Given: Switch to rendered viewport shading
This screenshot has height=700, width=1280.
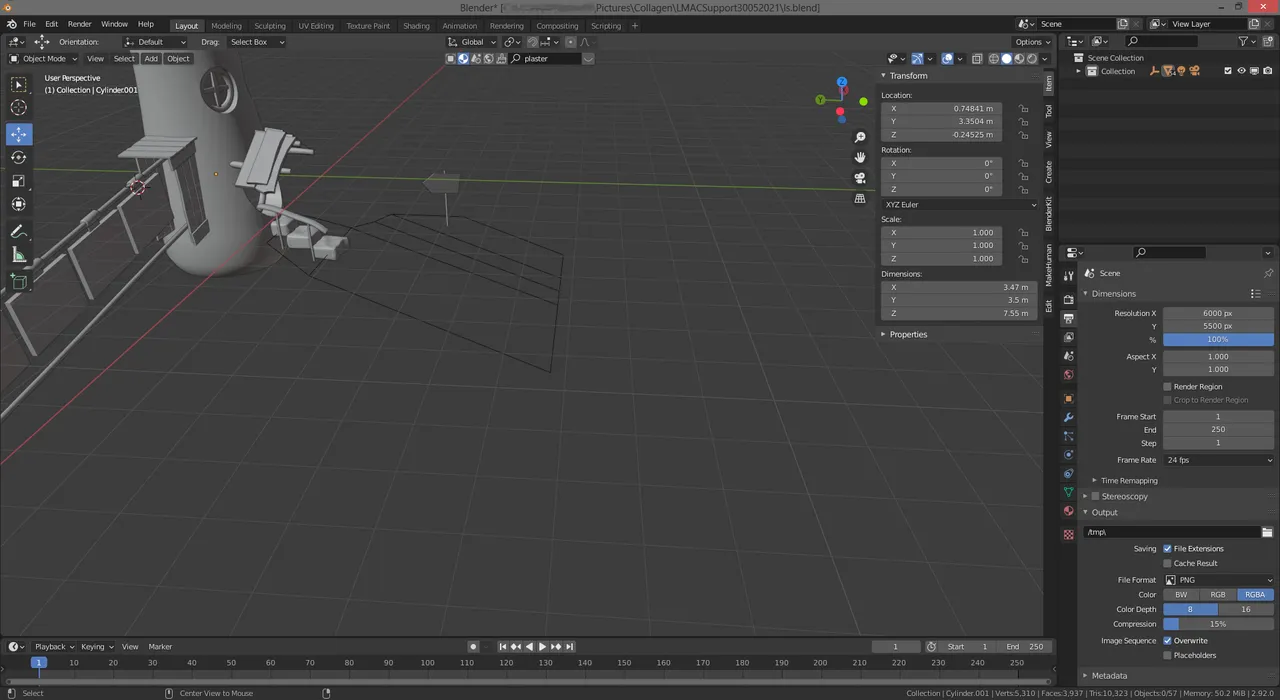Looking at the screenshot, I should point(1031,58).
